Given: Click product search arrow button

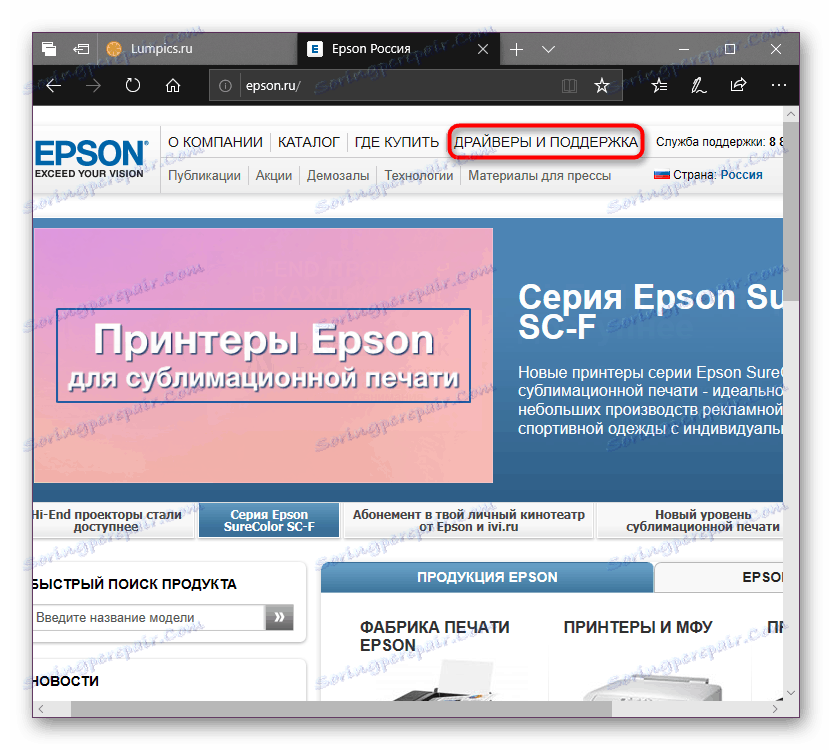Looking at the screenshot, I should [279, 617].
